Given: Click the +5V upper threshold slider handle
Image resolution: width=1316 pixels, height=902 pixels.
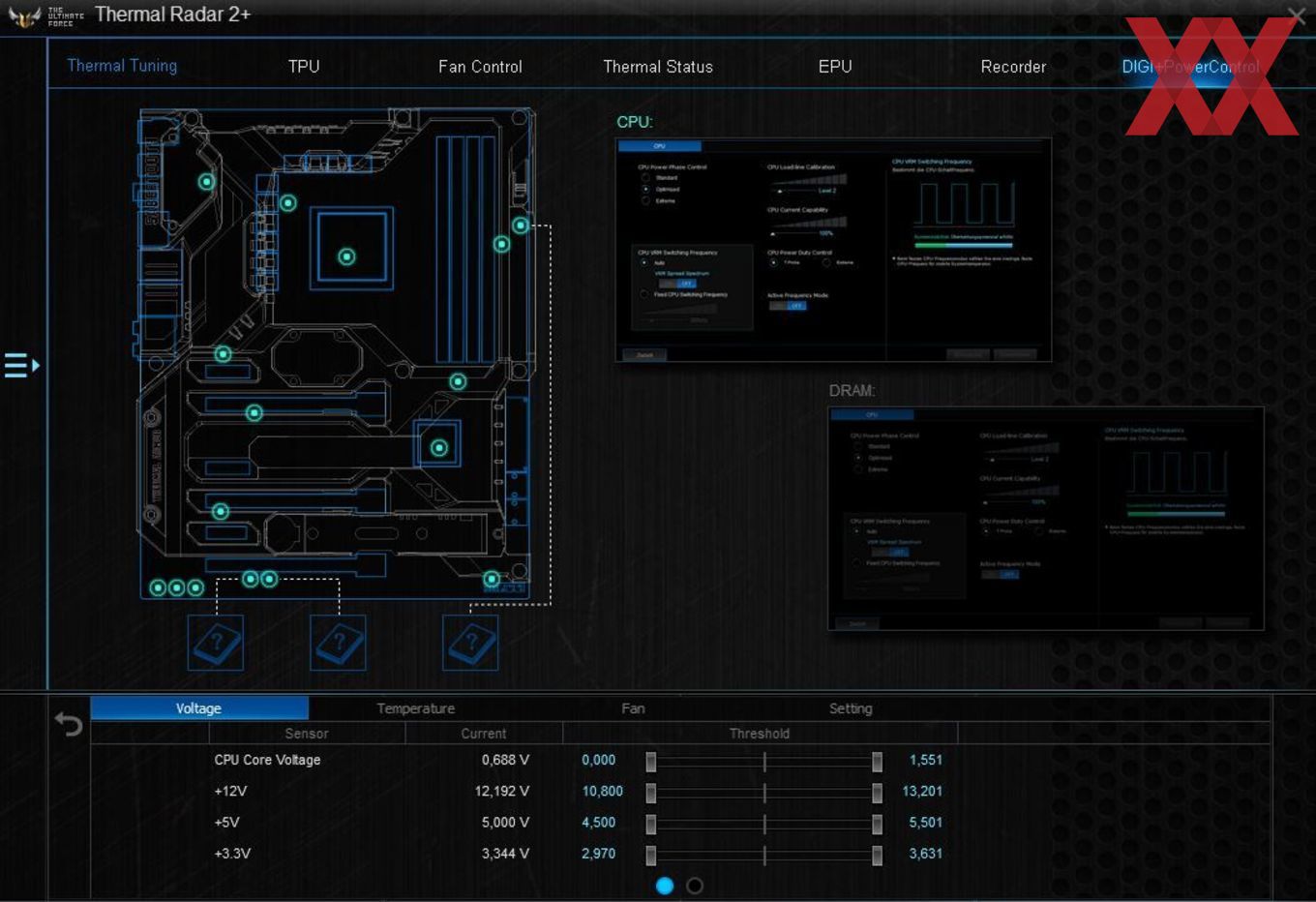Looking at the screenshot, I should tap(878, 824).
